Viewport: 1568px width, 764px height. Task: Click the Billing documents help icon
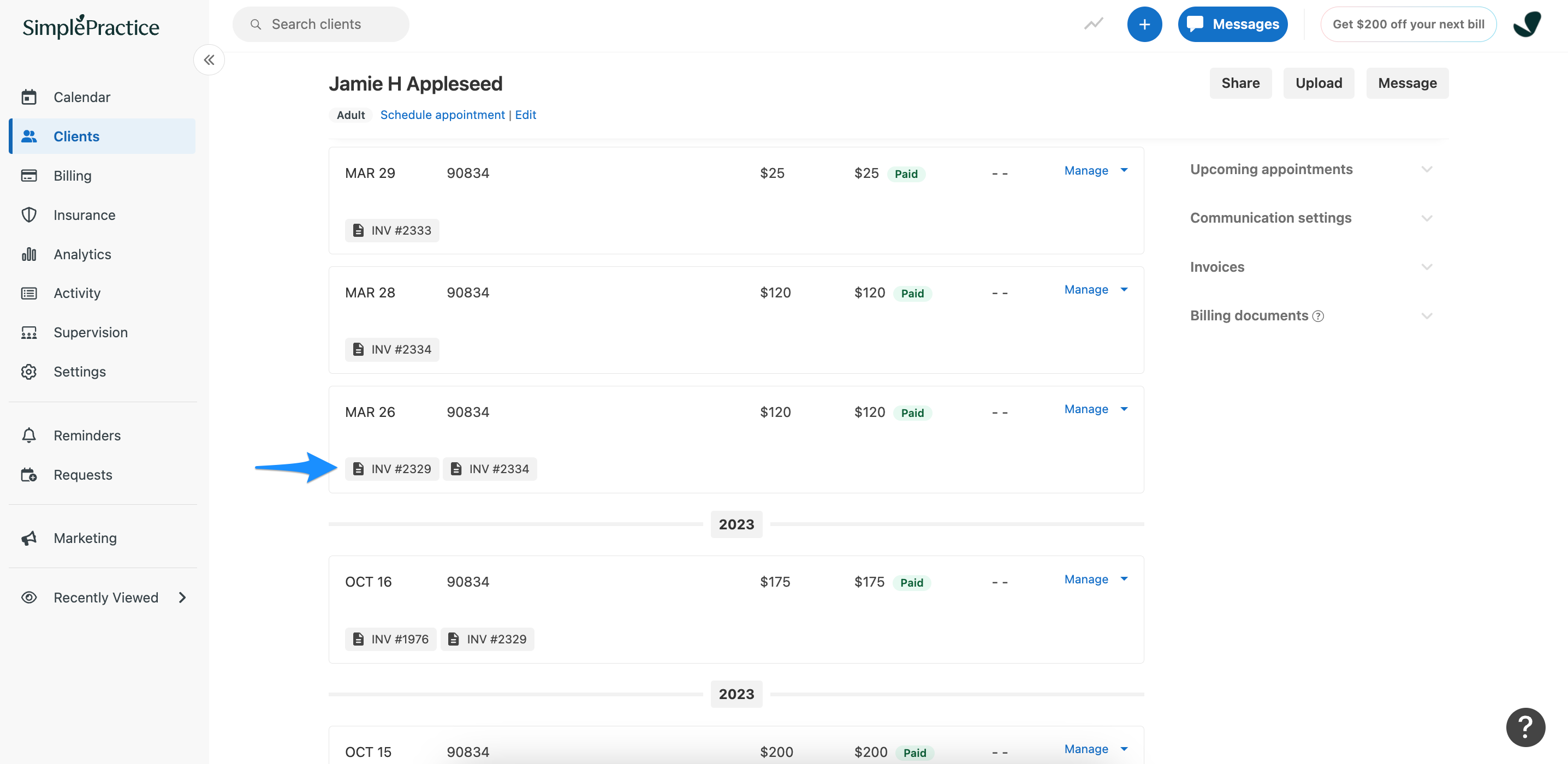point(1318,316)
